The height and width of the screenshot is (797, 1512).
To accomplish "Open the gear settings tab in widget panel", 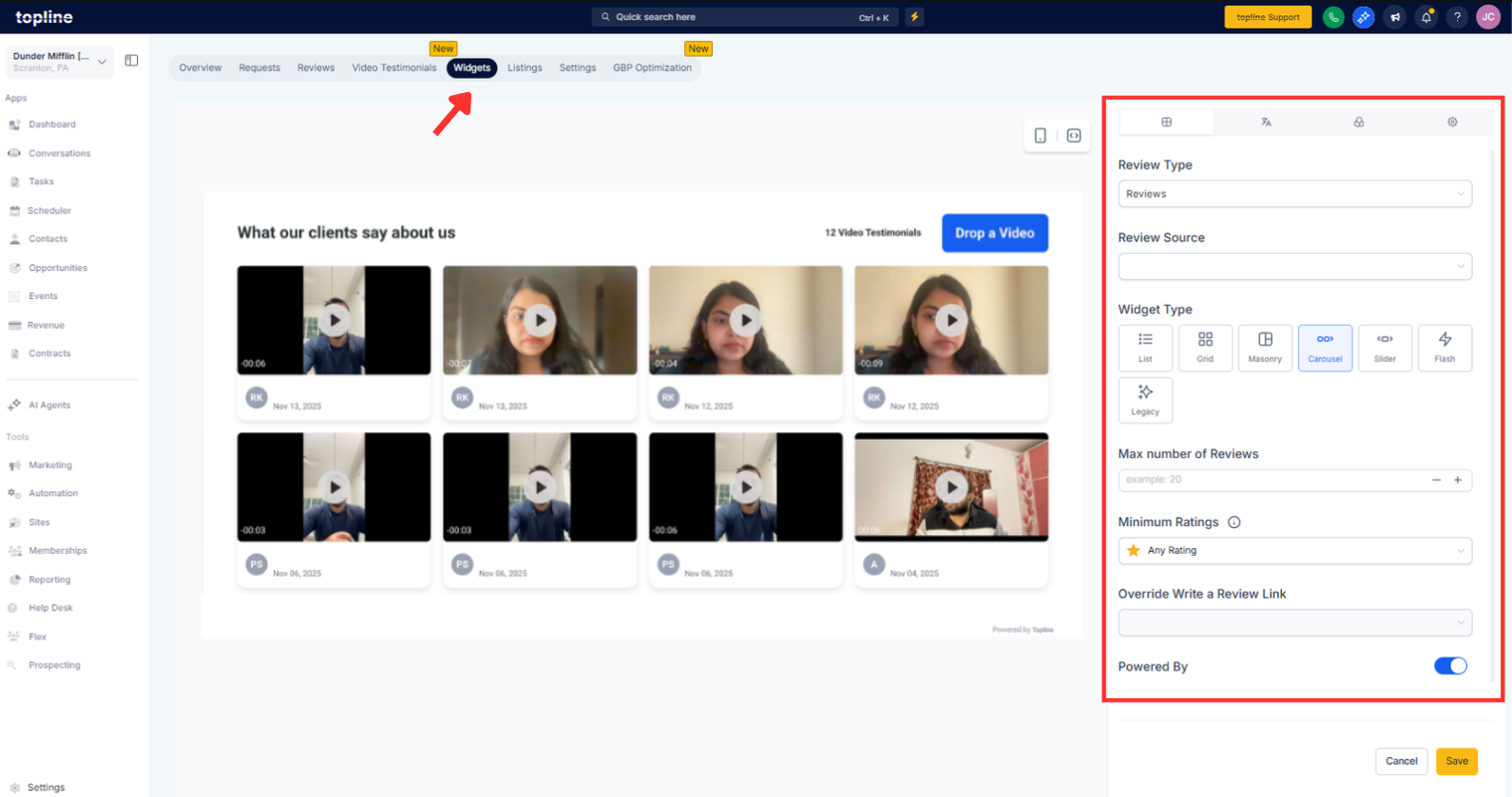I will pos(1451,122).
